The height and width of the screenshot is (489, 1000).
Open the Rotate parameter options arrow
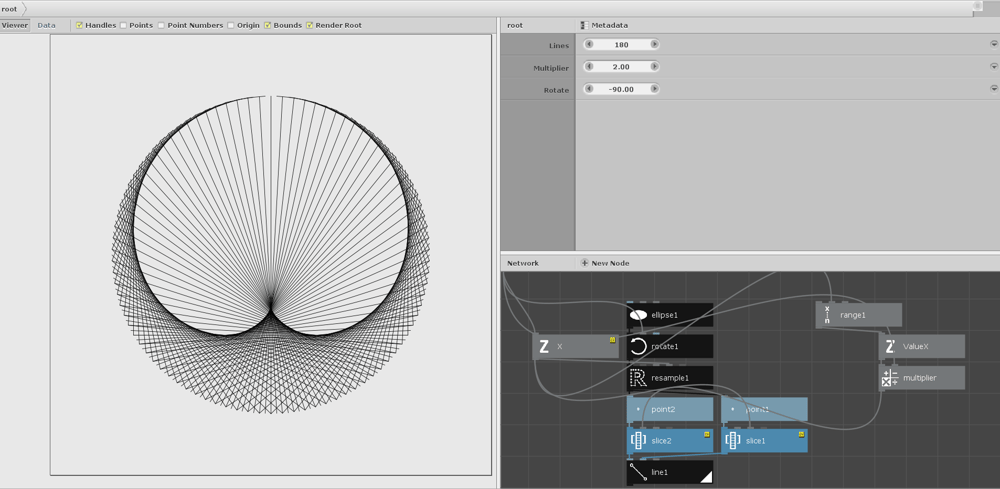click(x=993, y=89)
